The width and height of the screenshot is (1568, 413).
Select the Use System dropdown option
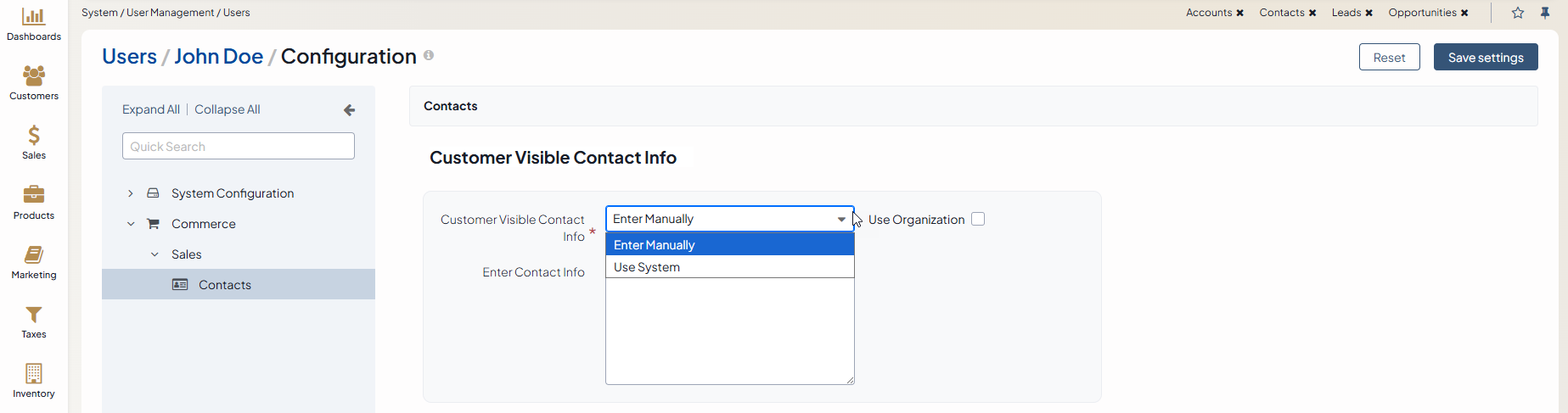(647, 267)
